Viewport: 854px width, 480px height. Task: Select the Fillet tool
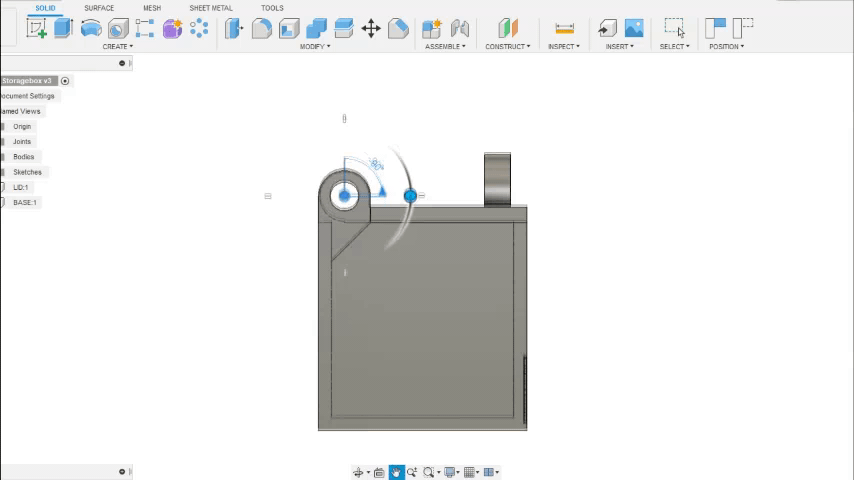(262, 28)
